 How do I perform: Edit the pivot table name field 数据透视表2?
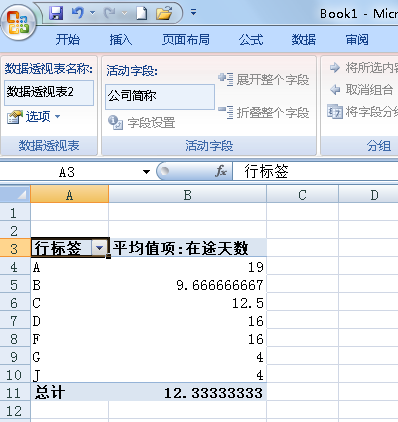[49, 92]
